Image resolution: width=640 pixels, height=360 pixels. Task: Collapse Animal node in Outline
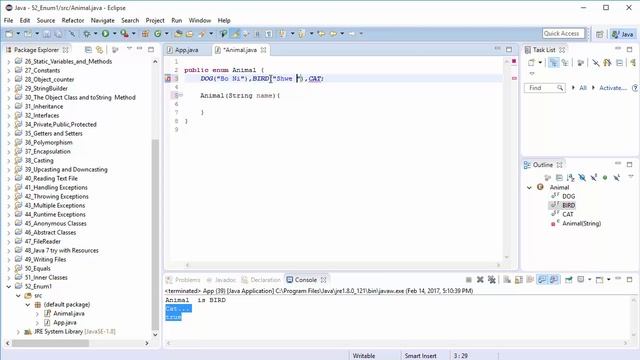coord(529,187)
